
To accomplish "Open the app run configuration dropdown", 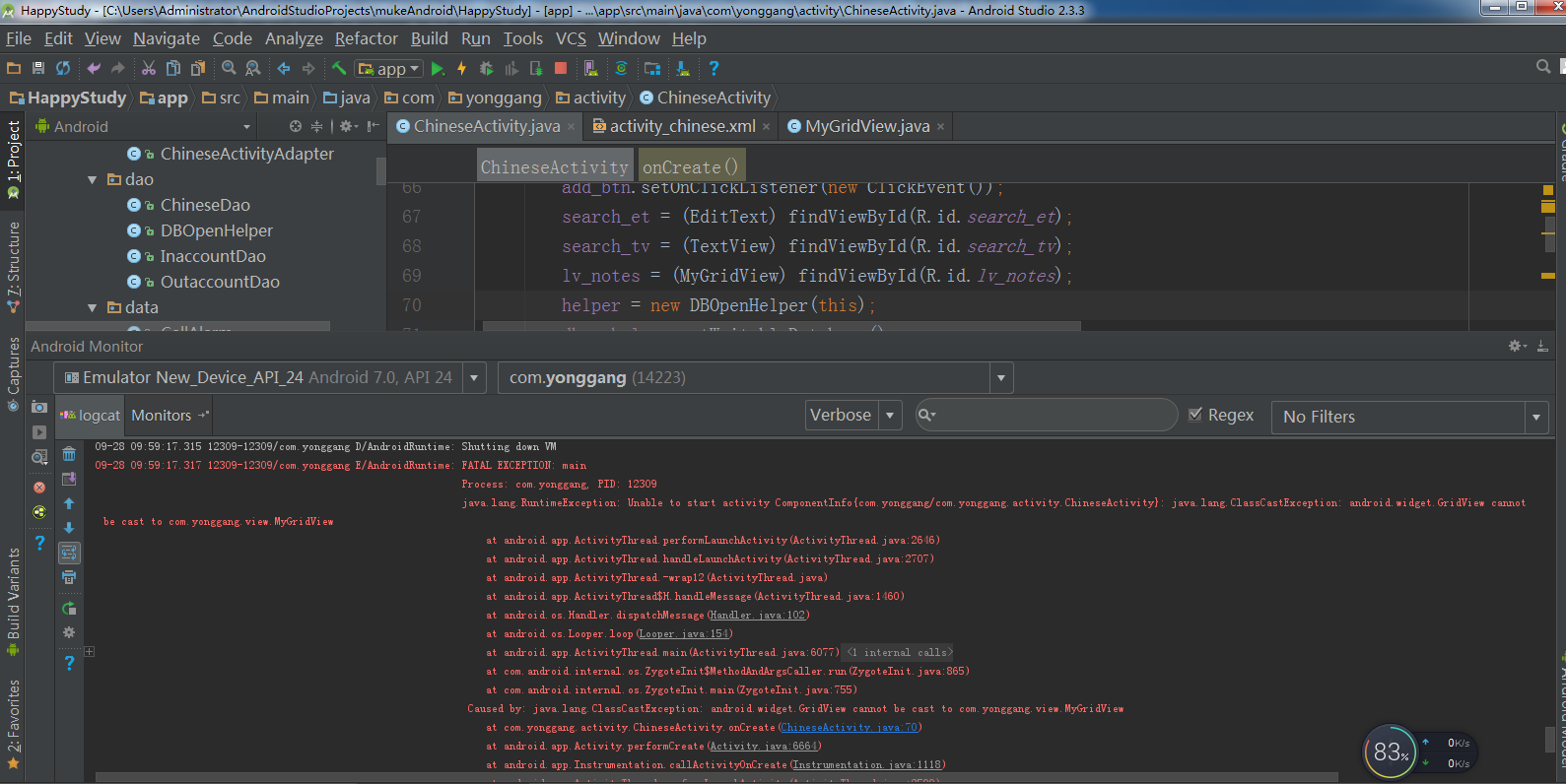I will tap(388, 68).
